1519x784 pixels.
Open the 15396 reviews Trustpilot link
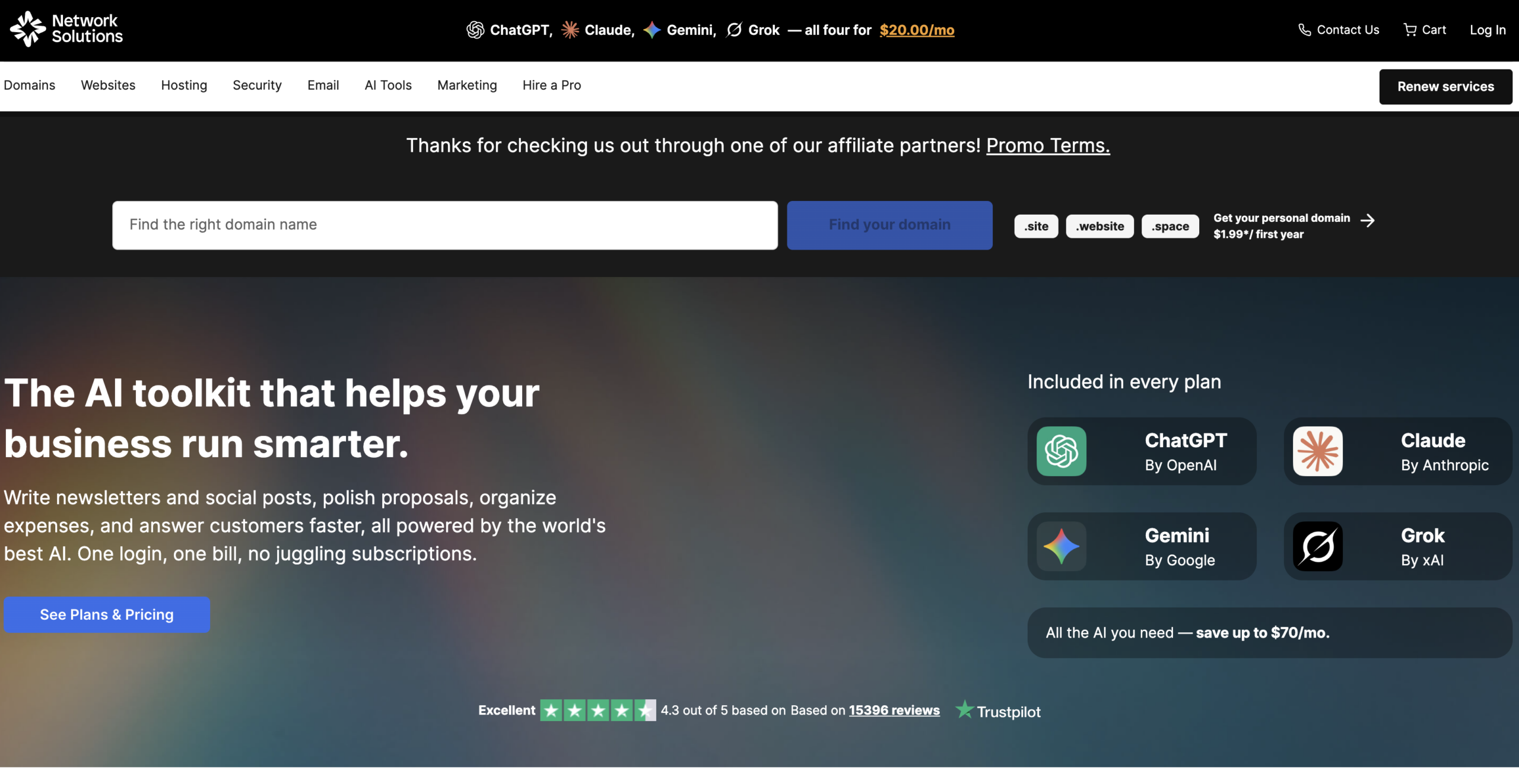point(894,710)
